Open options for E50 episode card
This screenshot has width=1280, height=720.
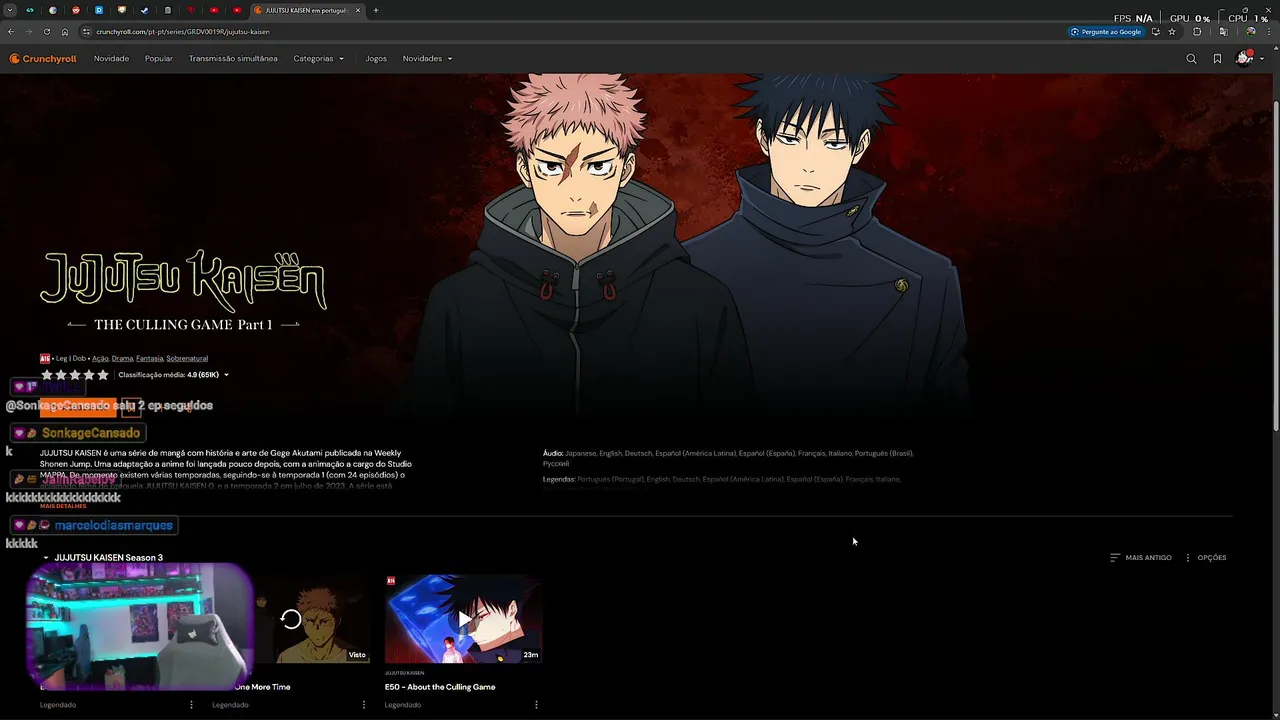(536, 705)
